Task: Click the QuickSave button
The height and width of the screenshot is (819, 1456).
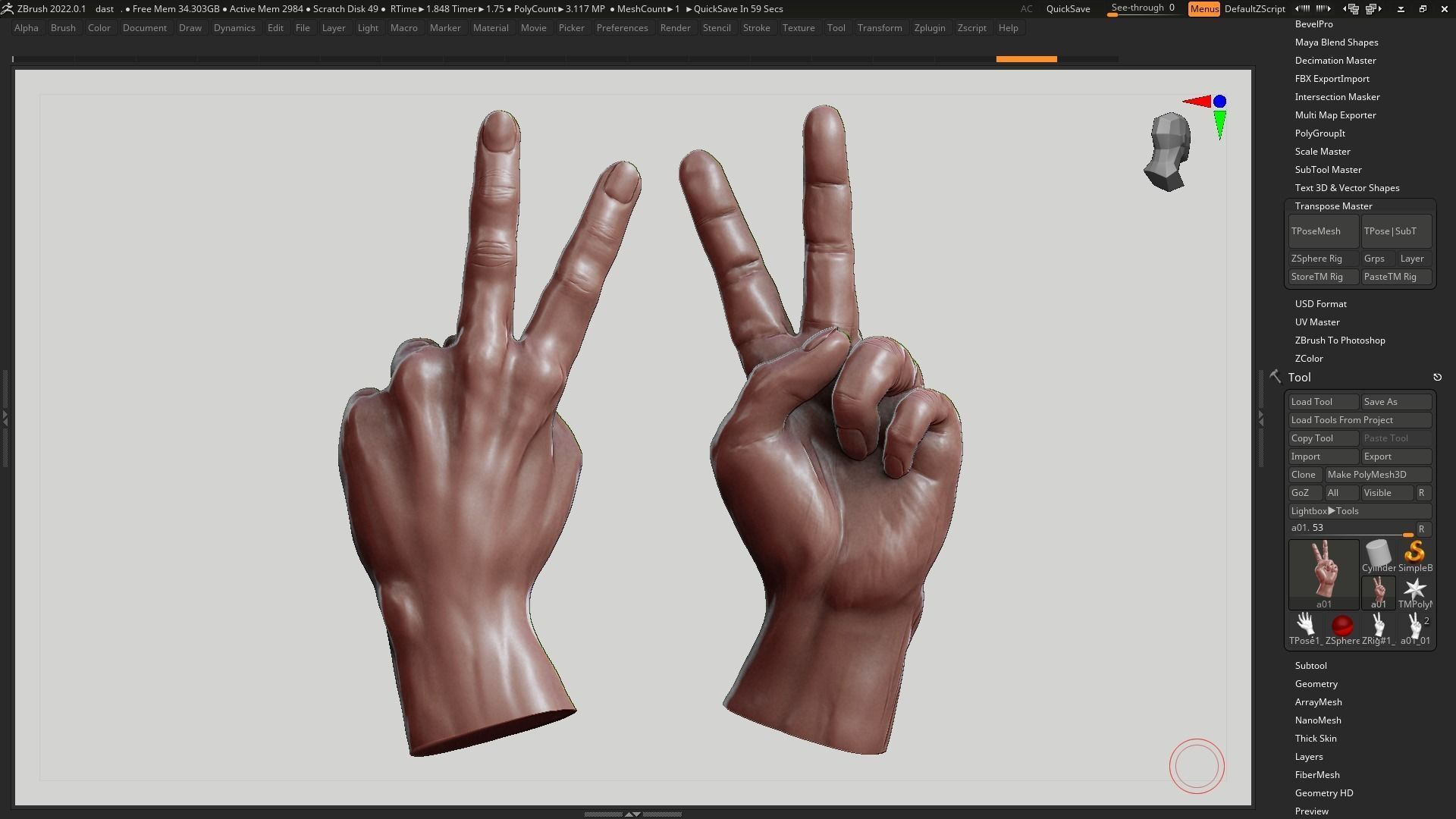Action: pos(1068,8)
